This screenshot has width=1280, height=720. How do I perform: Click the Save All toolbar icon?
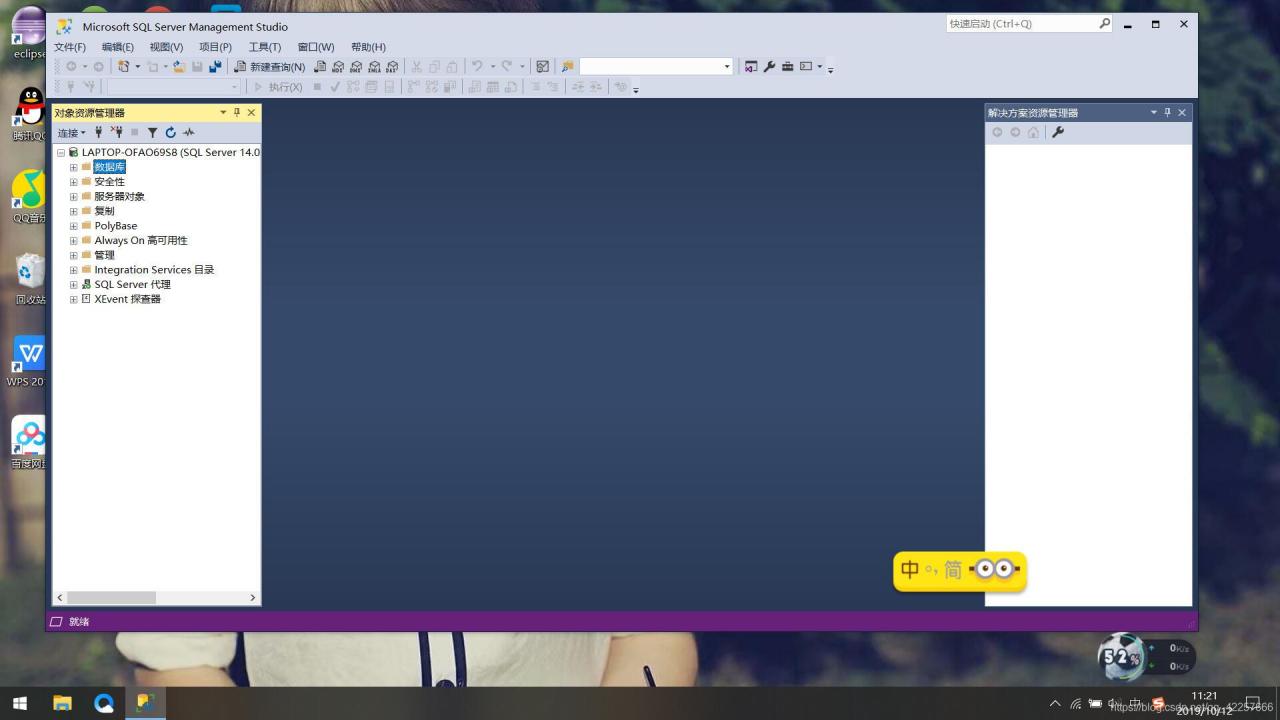pyautogui.click(x=214, y=67)
